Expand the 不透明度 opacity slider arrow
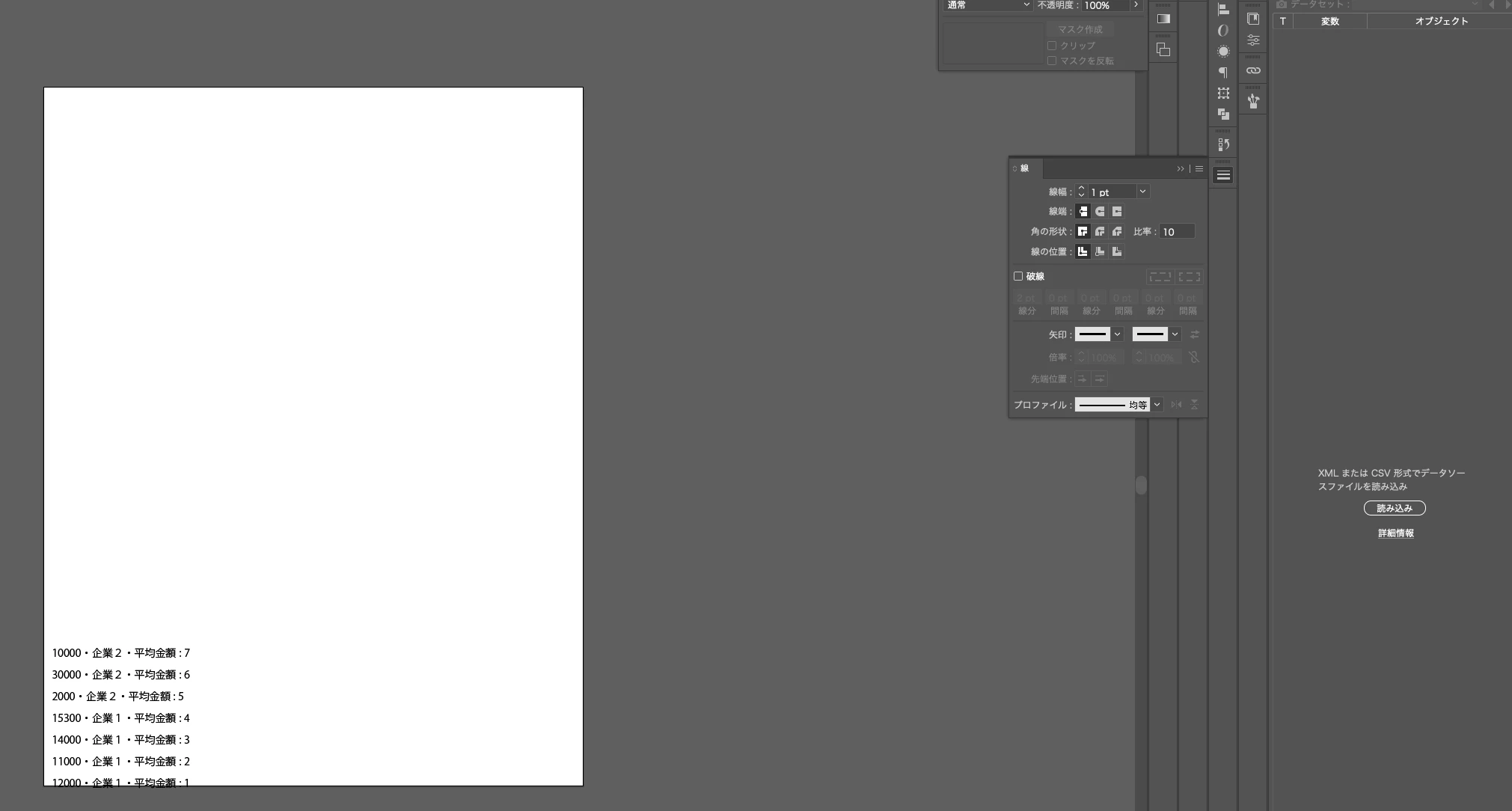1512x811 pixels. (x=1136, y=5)
